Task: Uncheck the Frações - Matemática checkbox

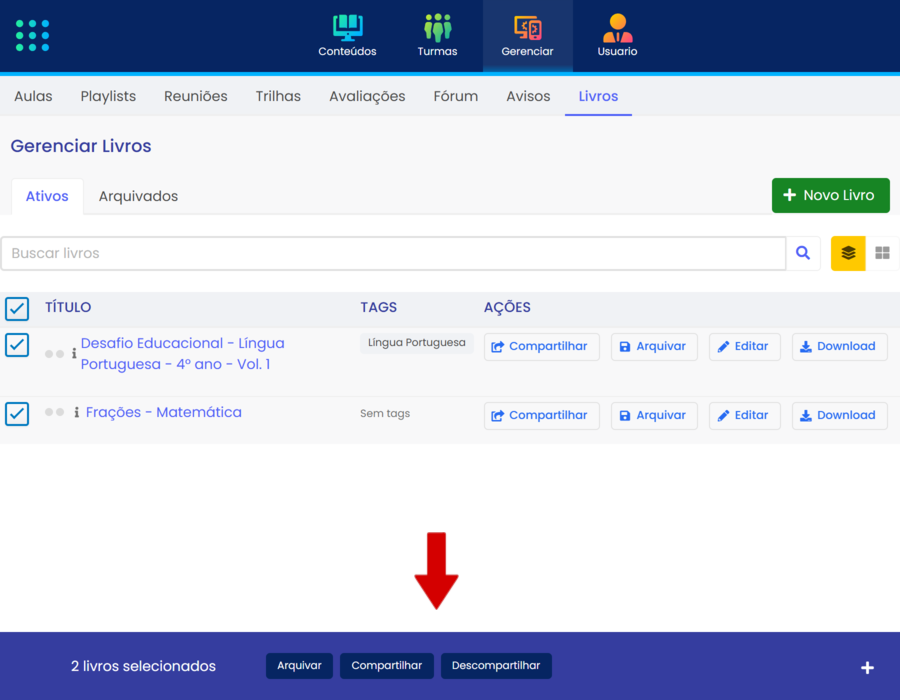Action: 17,413
